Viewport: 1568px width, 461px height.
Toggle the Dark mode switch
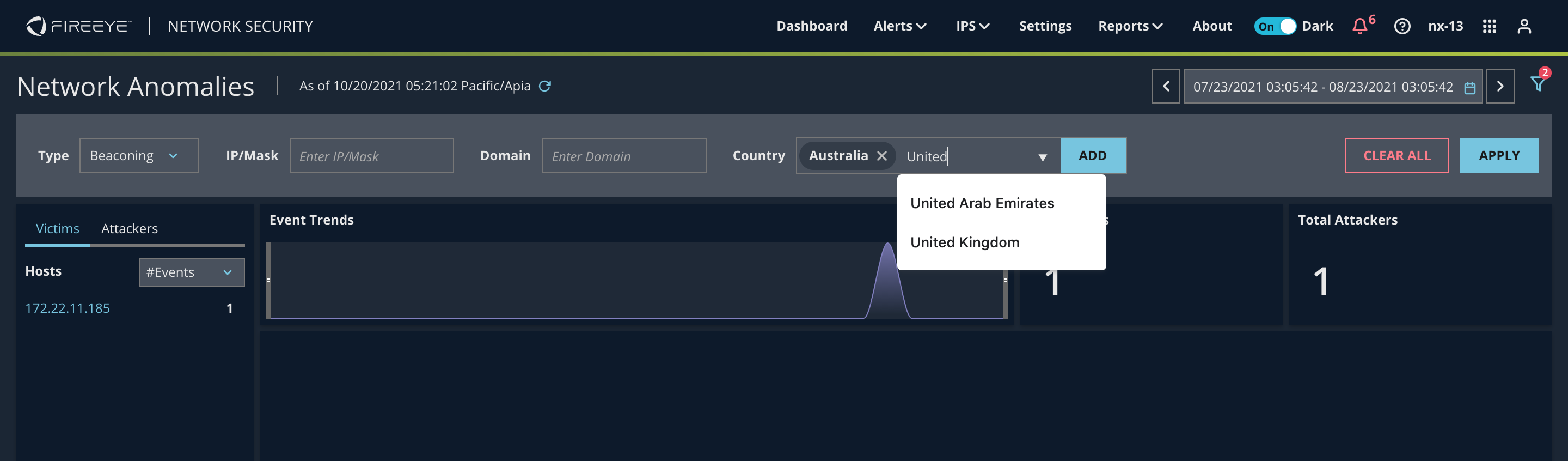pos(1275,26)
